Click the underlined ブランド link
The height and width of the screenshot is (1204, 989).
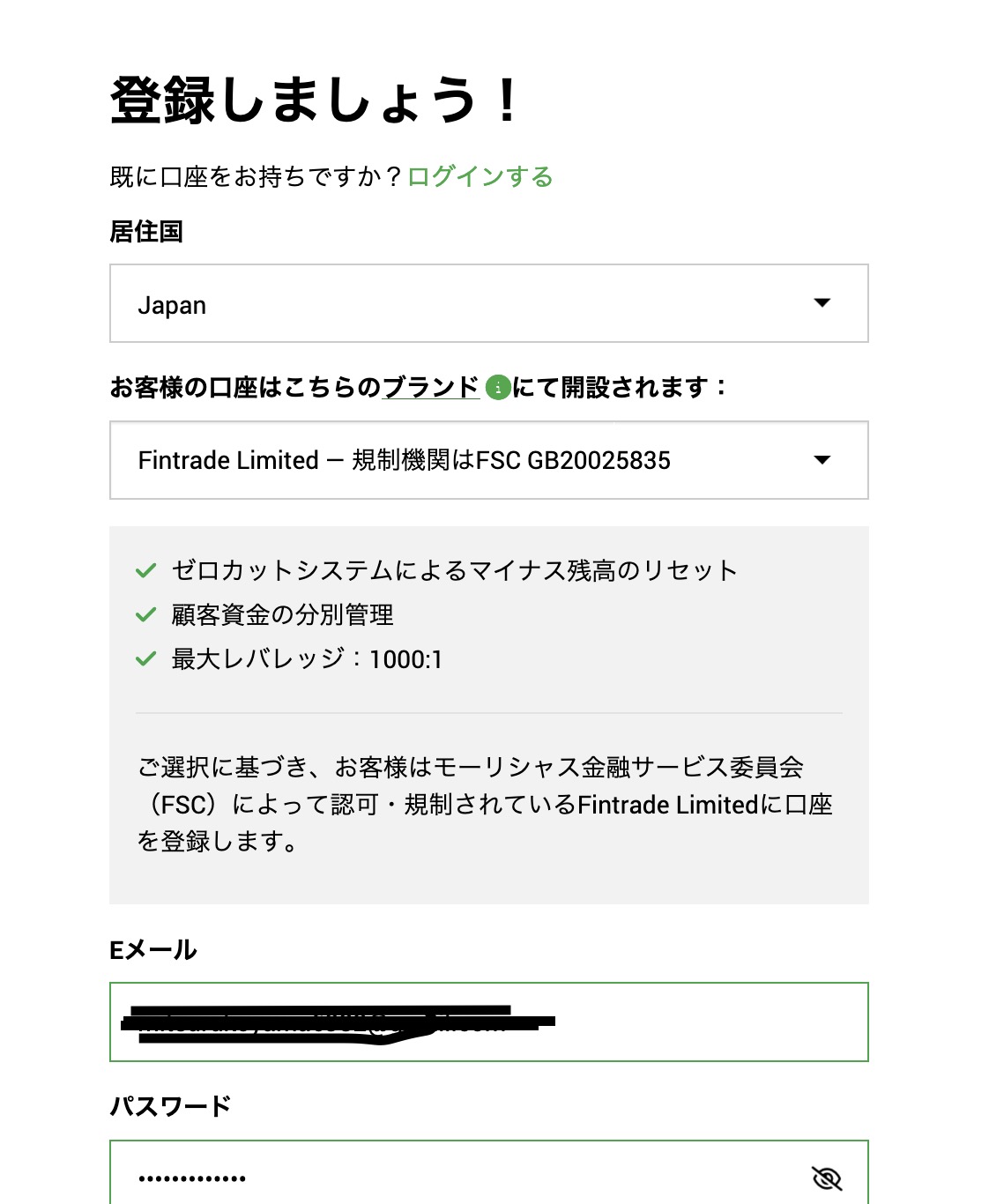431,387
